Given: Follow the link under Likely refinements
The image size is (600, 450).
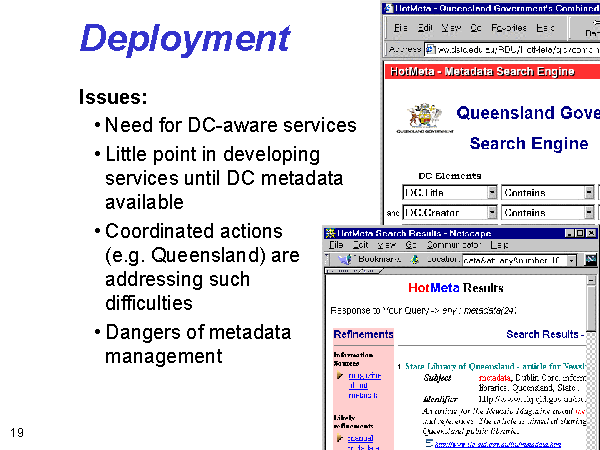Looking at the screenshot, I should pyautogui.click(x=362, y=442).
